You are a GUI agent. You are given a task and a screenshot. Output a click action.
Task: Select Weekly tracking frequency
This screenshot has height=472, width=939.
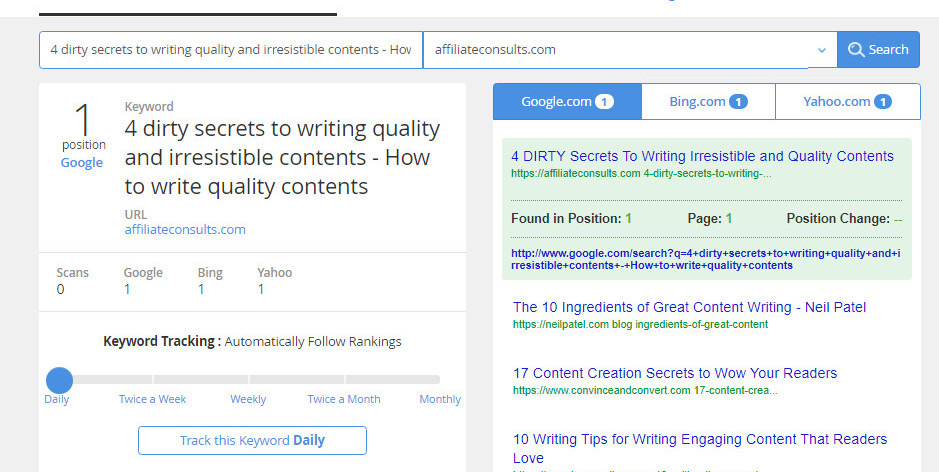click(x=248, y=399)
